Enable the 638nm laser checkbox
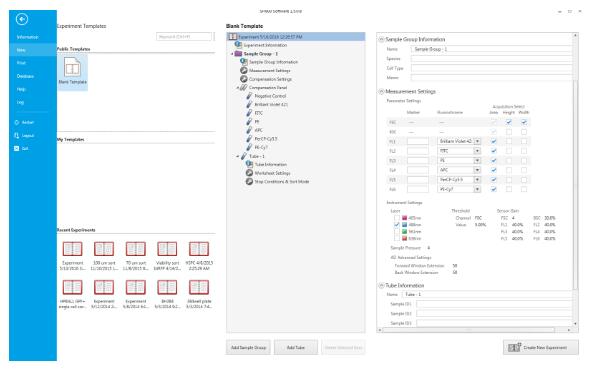The width and height of the screenshot is (601, 371). [x=397, y=238]
